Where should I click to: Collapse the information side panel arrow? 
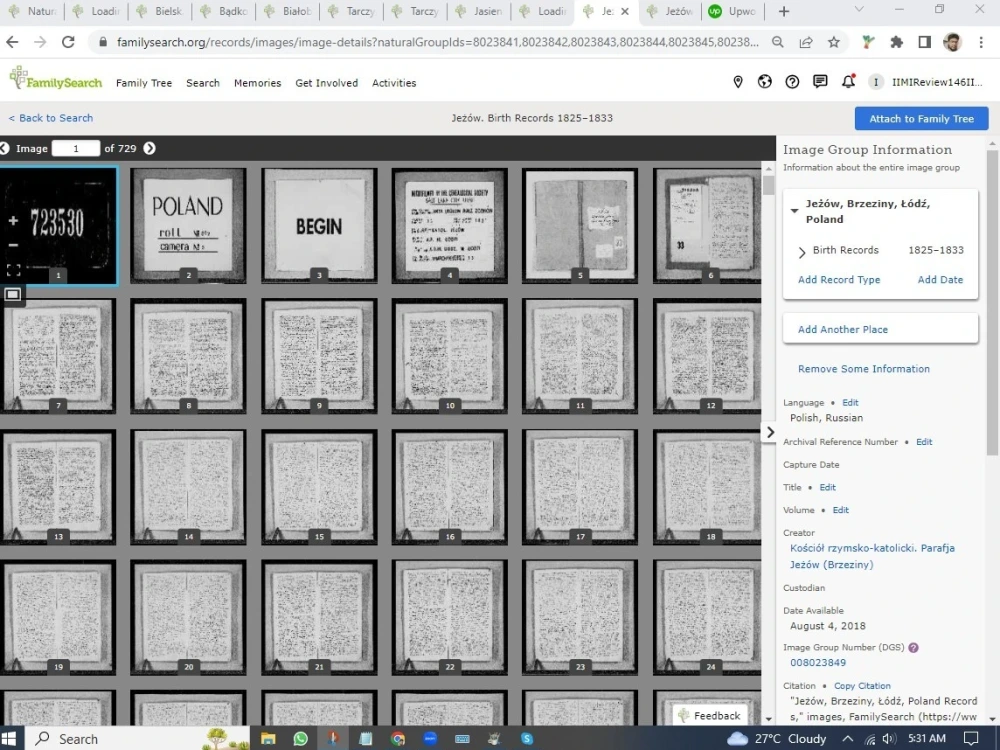tap(770, 432)
